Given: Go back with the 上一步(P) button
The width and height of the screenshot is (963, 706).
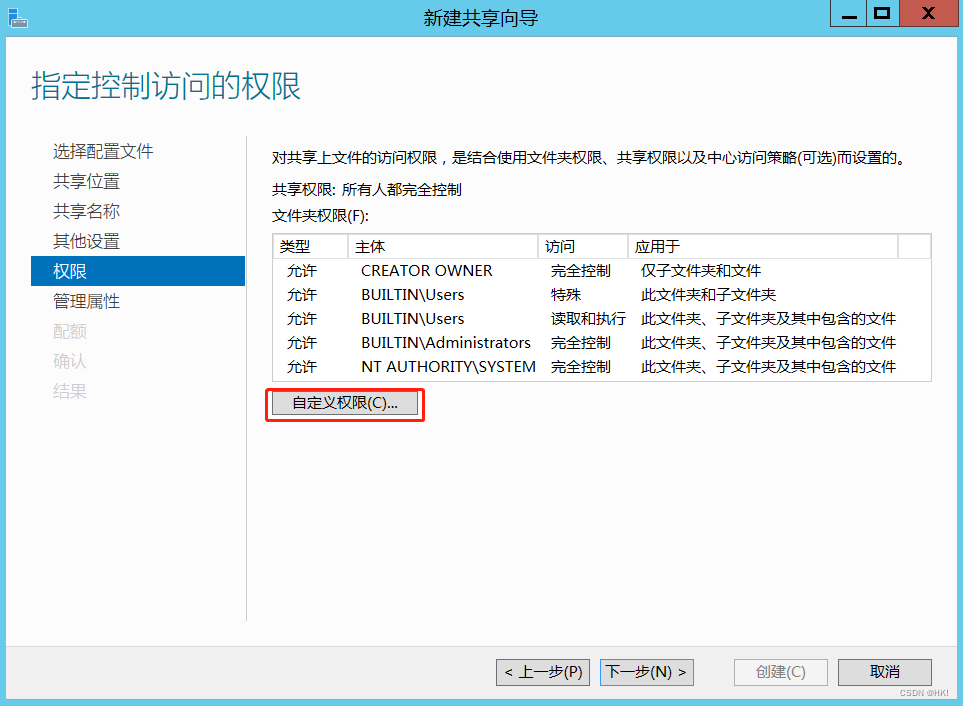Looking at the screenshot, I should click(x=542, y=672).
